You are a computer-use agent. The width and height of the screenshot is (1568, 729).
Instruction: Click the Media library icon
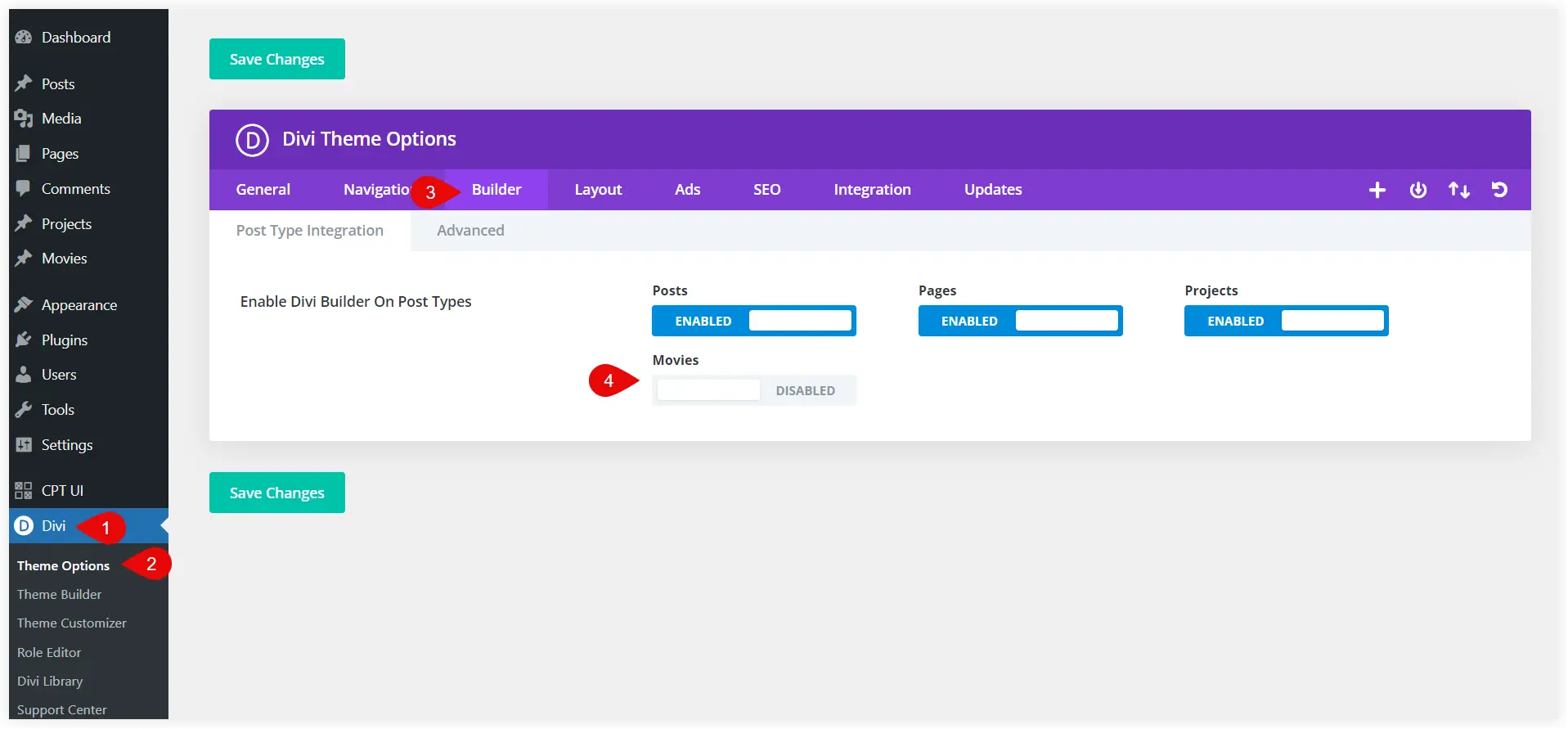tap(24, 119)
